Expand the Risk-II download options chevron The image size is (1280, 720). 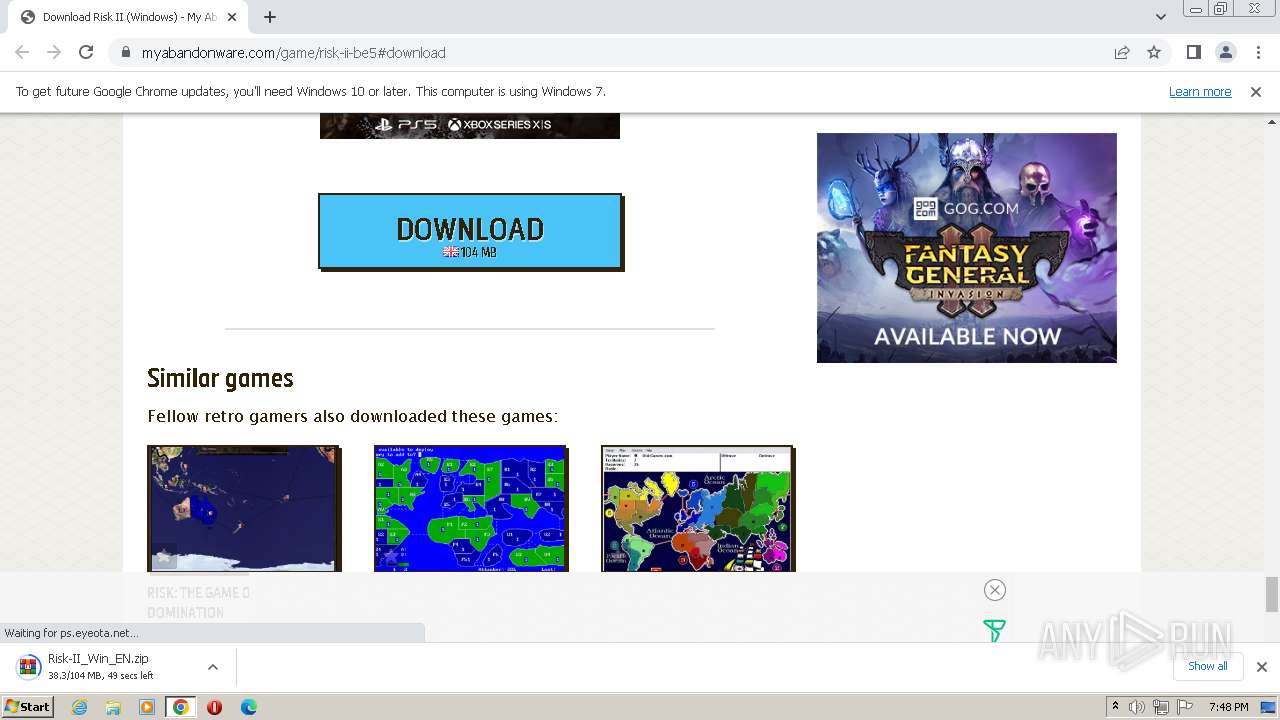[213, 667]
